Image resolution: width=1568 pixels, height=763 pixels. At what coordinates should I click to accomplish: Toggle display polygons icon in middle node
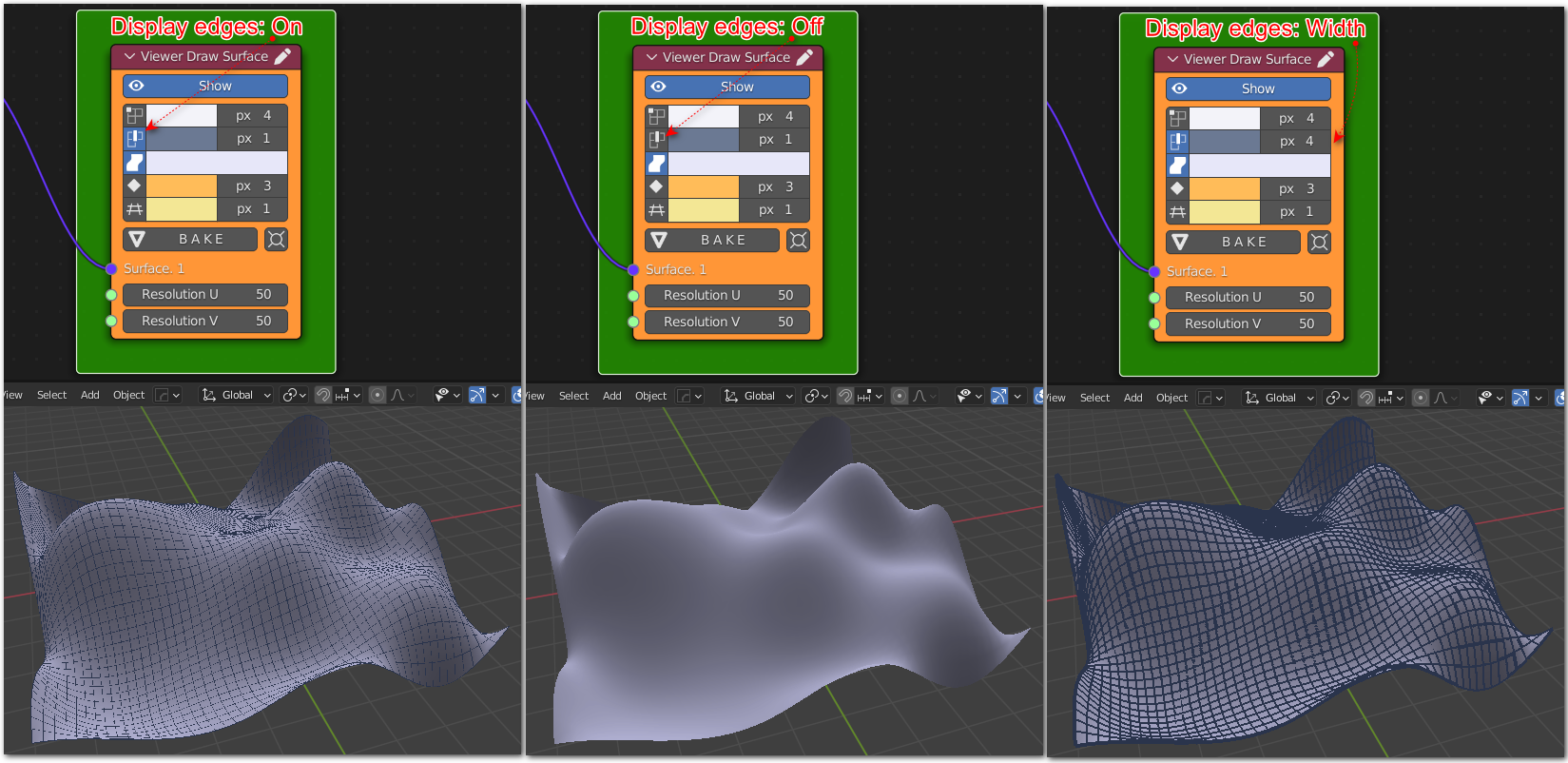(x=656, y=164)
